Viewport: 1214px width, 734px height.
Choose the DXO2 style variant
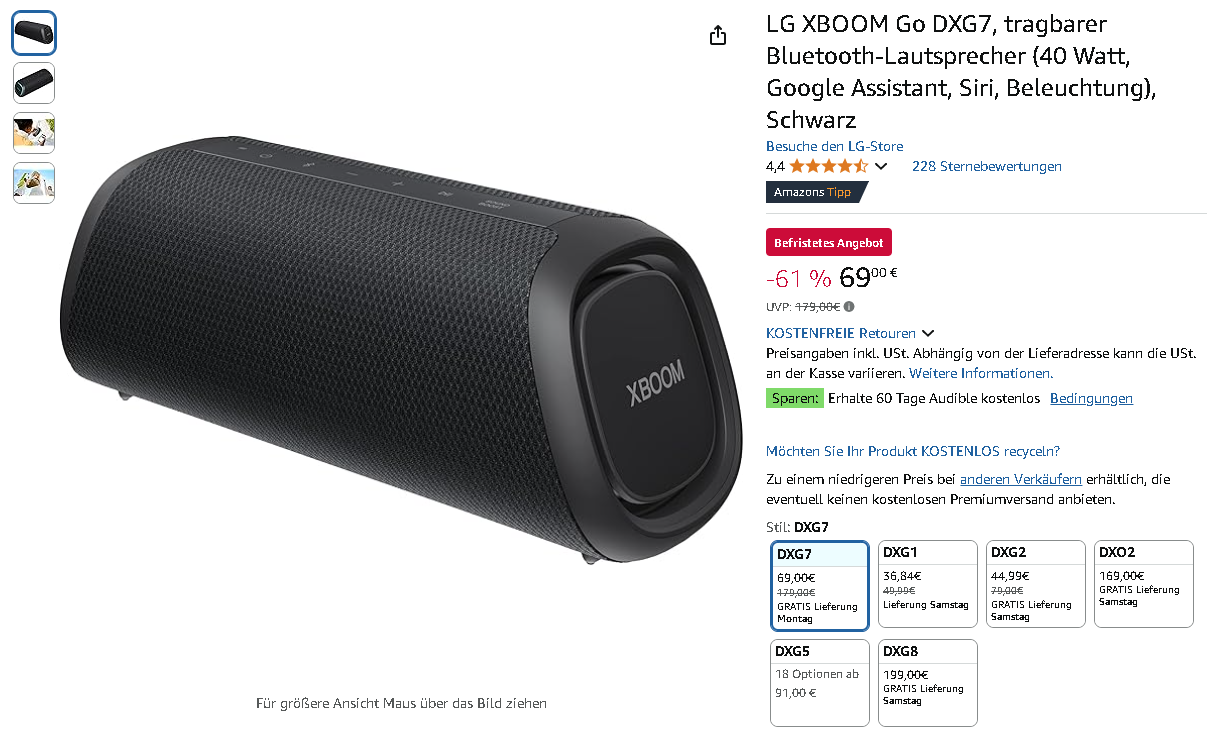1144,584
